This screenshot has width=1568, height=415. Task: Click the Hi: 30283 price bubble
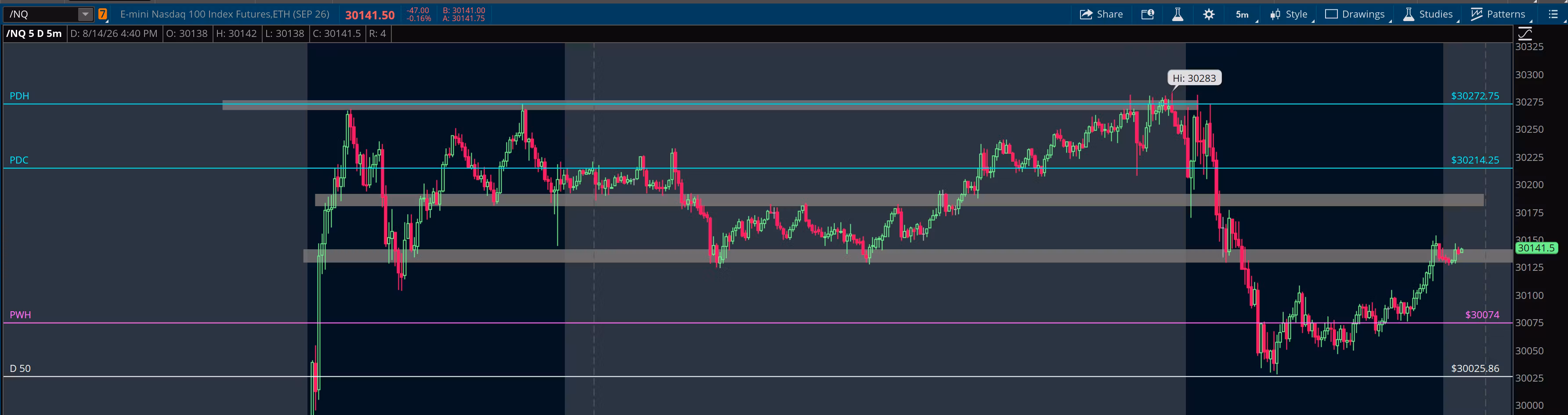point(1194,78)
